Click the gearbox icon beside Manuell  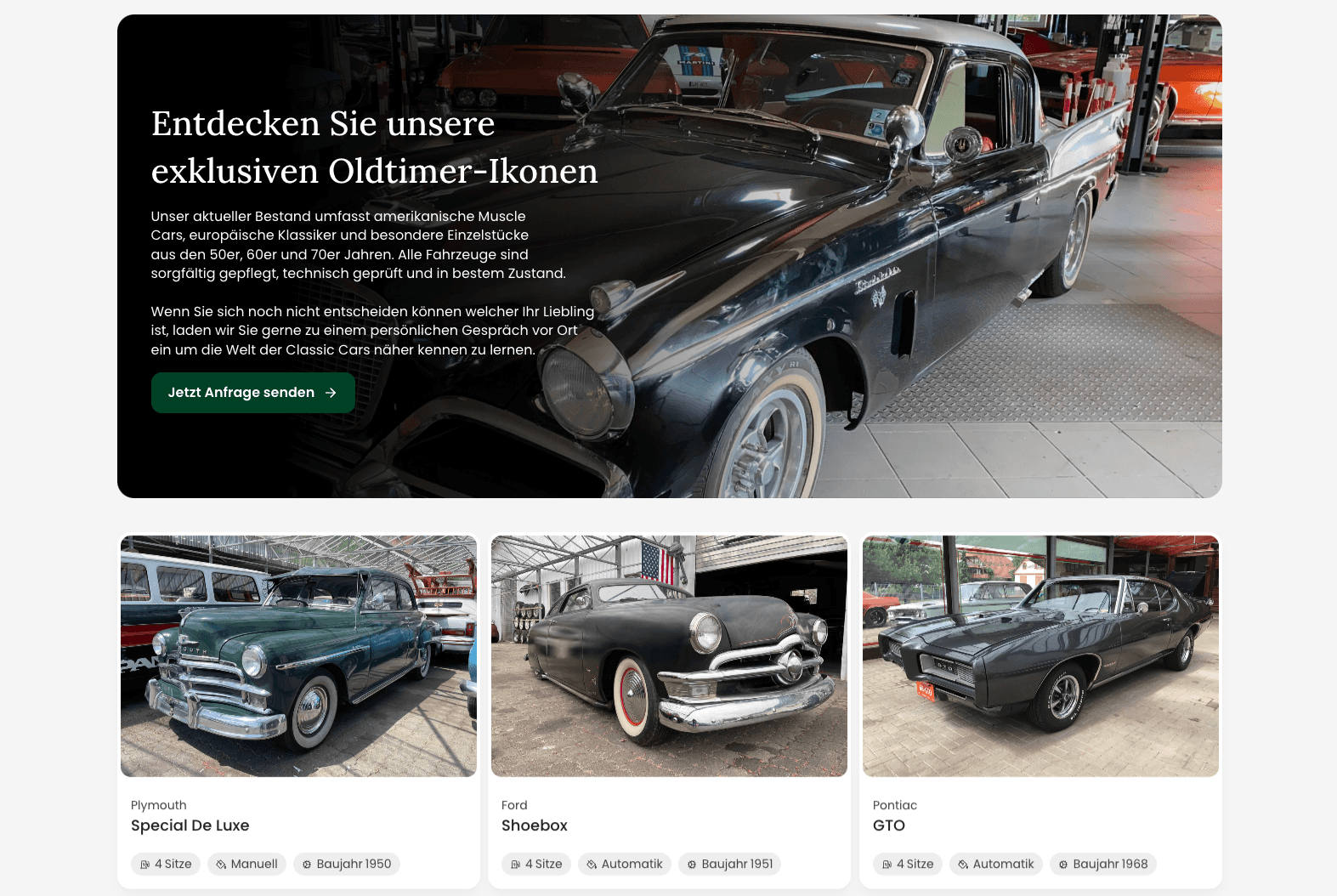221,865
